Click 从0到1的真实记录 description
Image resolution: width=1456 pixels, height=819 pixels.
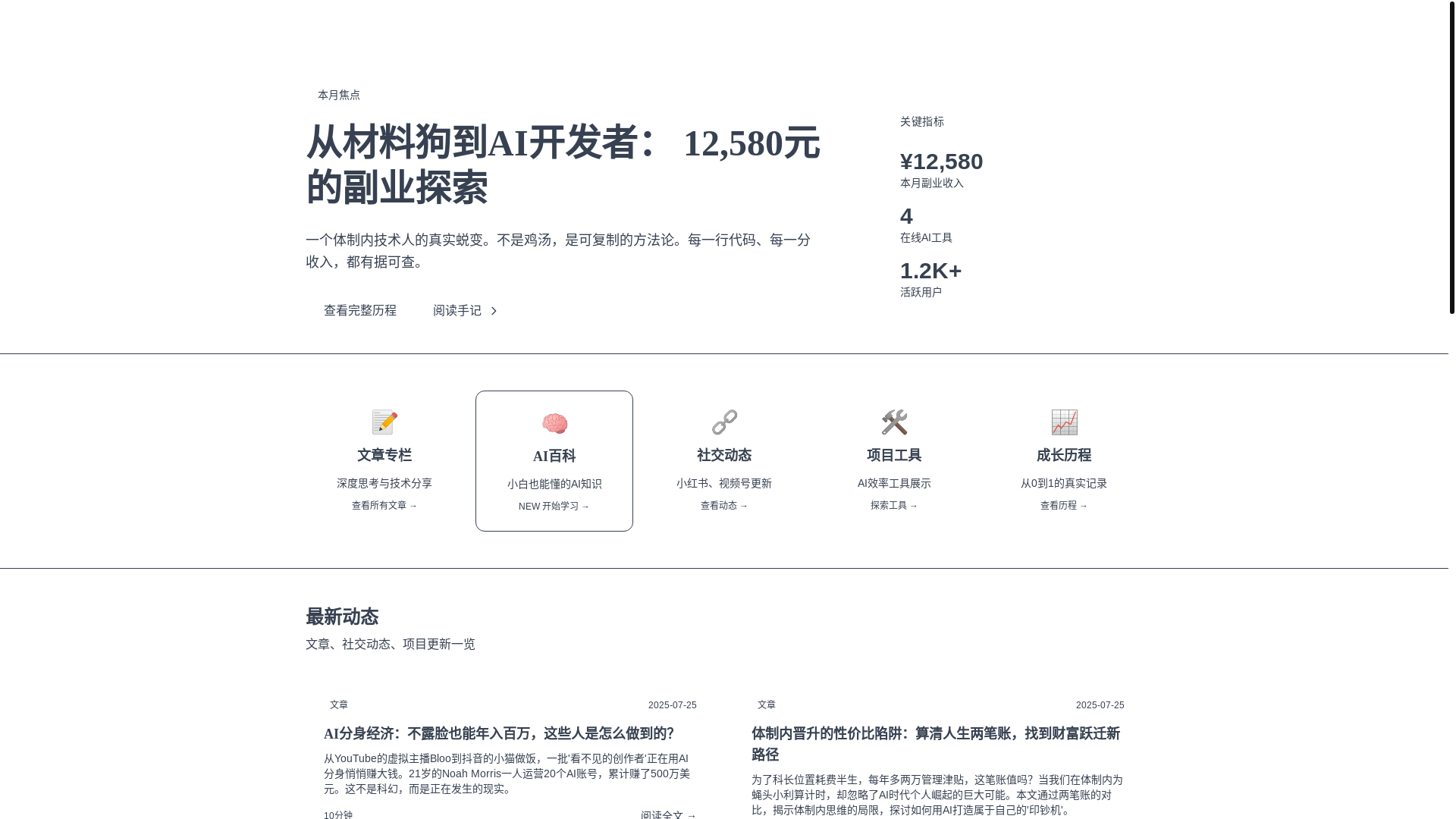(1064, 483)
